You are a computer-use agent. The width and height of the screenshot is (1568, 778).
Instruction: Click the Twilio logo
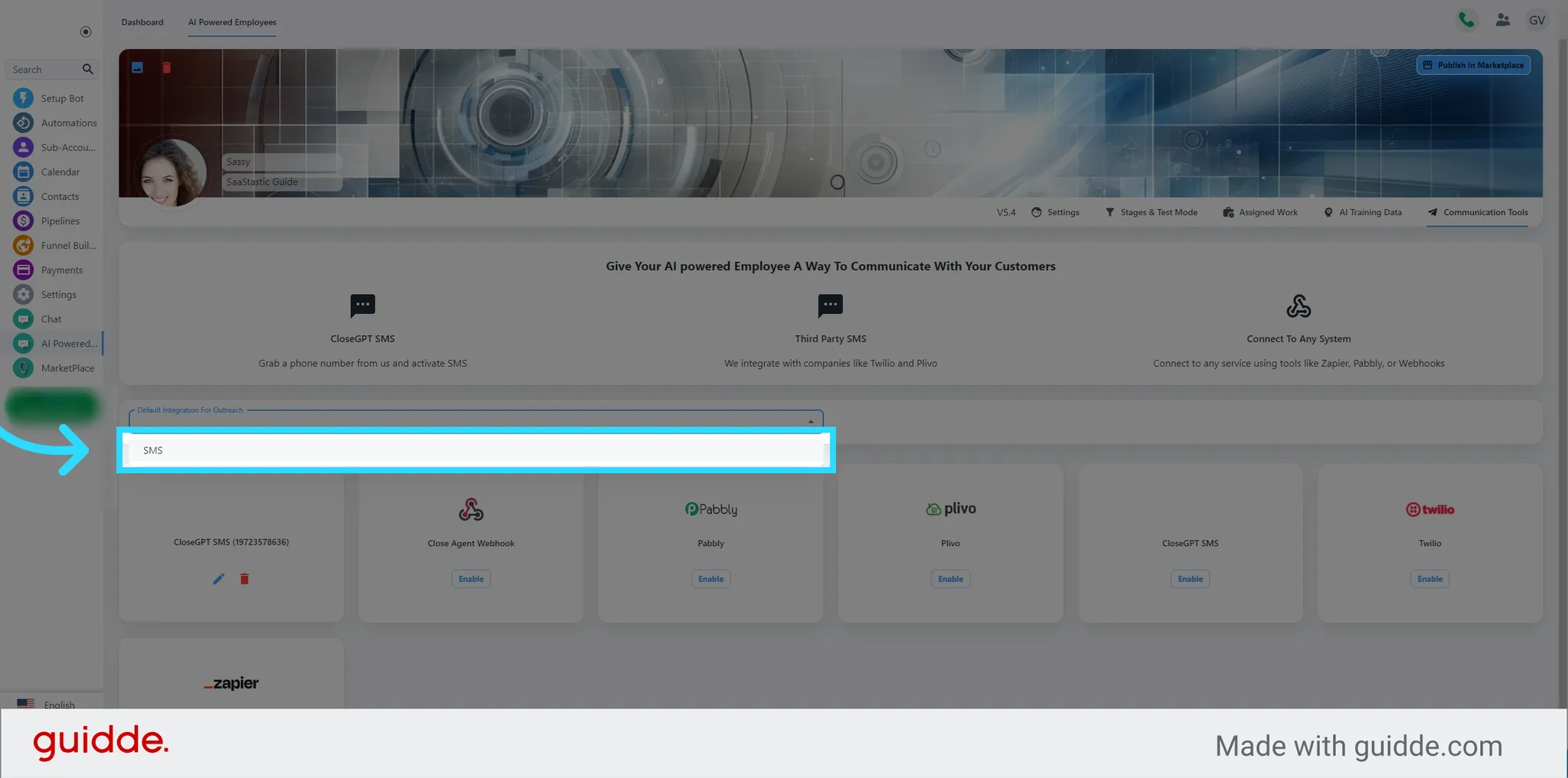(x=1429, y=509)
